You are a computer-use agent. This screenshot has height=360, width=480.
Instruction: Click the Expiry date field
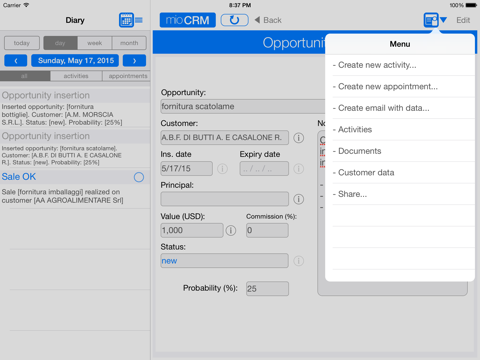tap(264, 168)
